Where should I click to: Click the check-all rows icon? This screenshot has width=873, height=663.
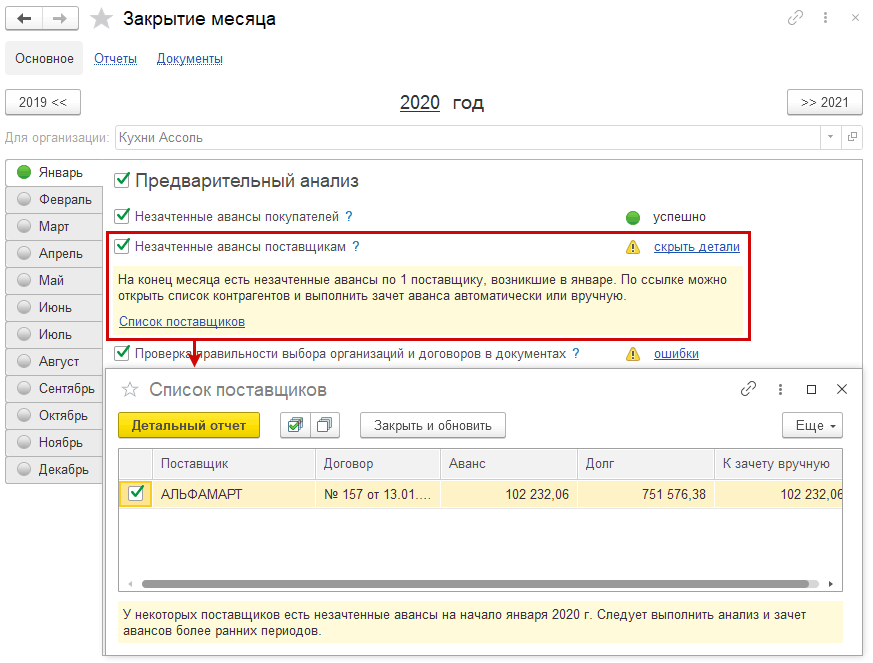coord(295,425)
